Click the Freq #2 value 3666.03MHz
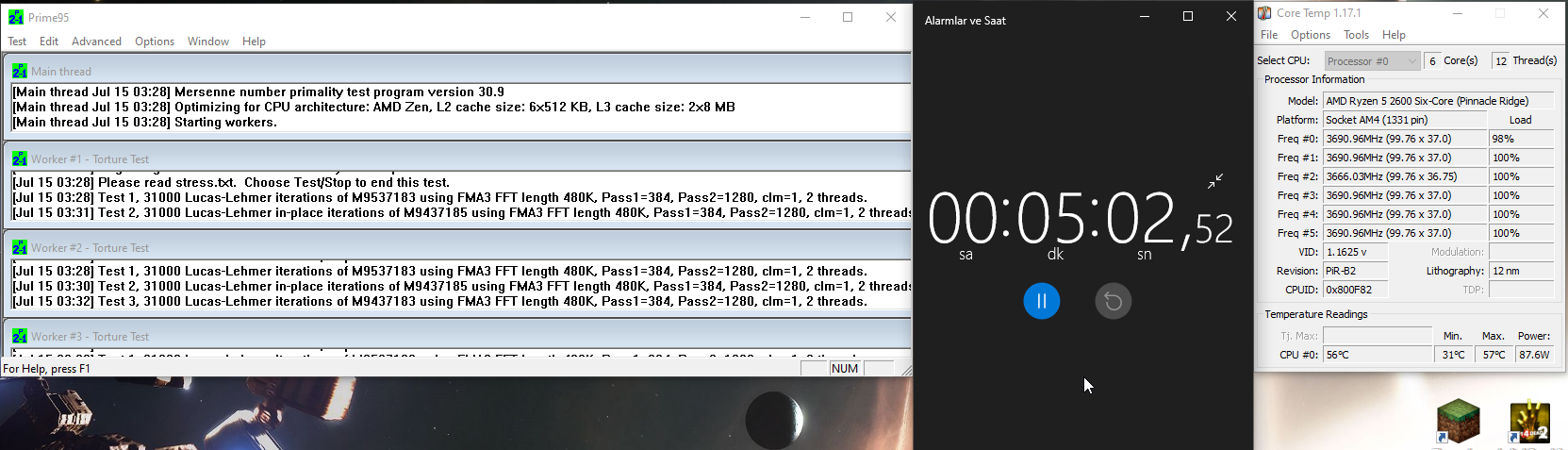The image size is (1568, 450). pos(1405,176)
